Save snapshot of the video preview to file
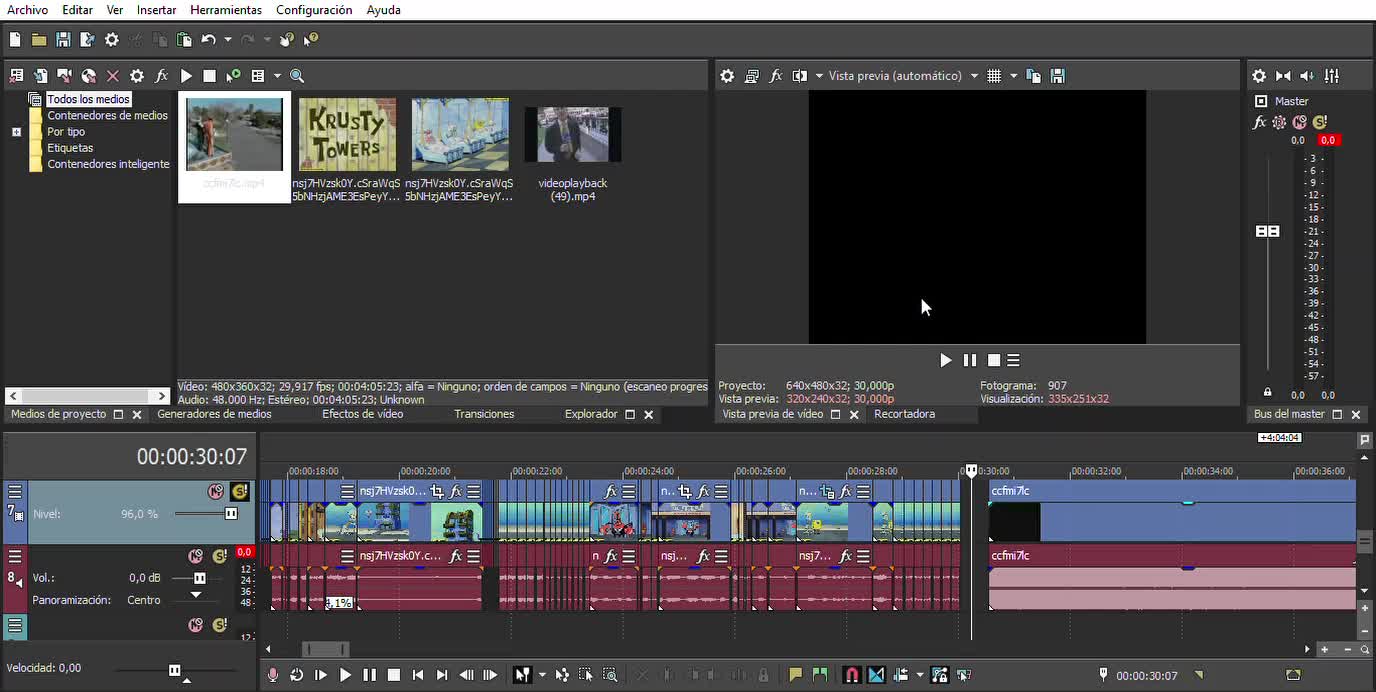The height and width of the screenshot is (692, 1376). [1058, 76]
